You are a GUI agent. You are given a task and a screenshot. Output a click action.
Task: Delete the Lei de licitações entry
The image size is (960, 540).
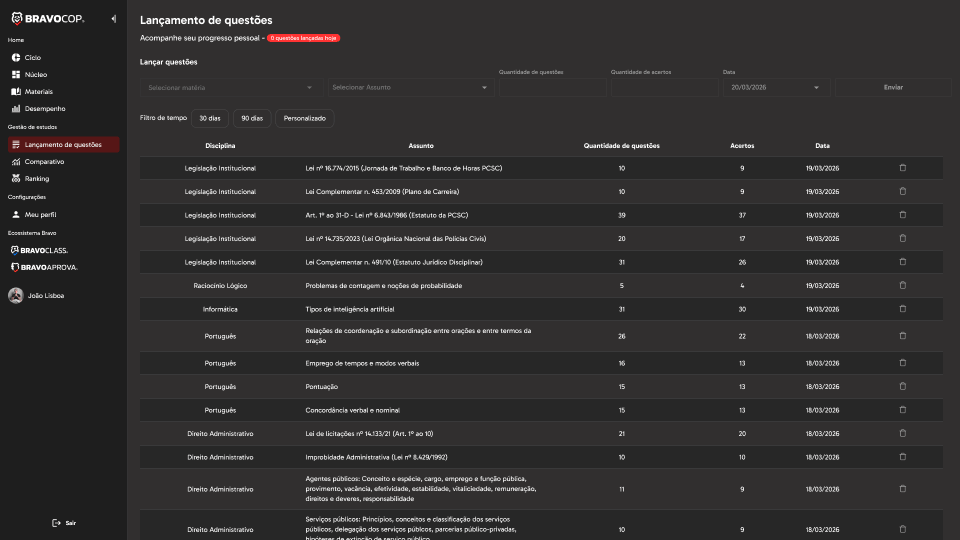(x=902, y=433)
